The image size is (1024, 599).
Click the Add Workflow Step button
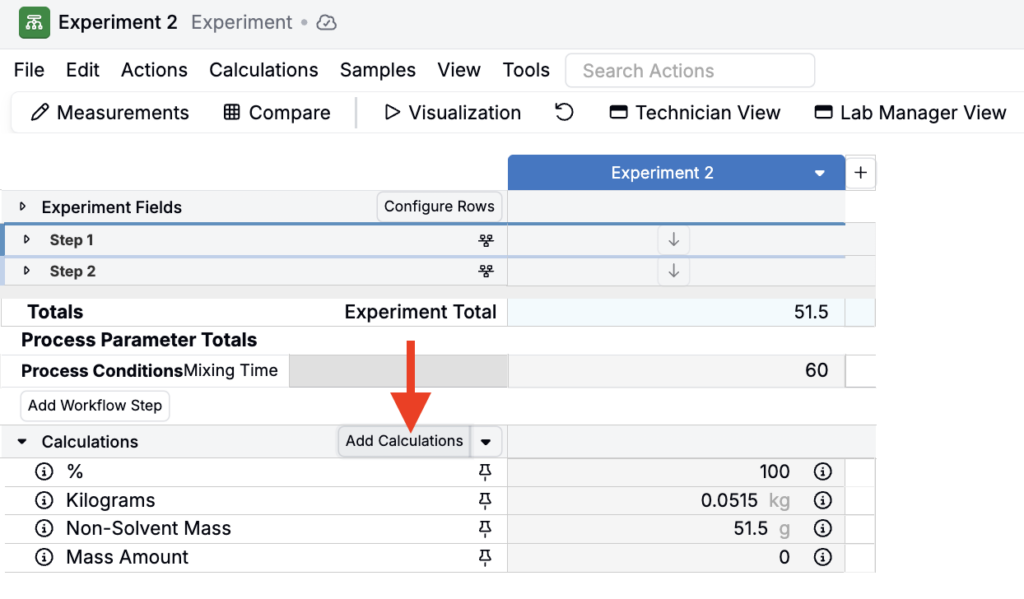pyautogui.click(x=95, y=406)
